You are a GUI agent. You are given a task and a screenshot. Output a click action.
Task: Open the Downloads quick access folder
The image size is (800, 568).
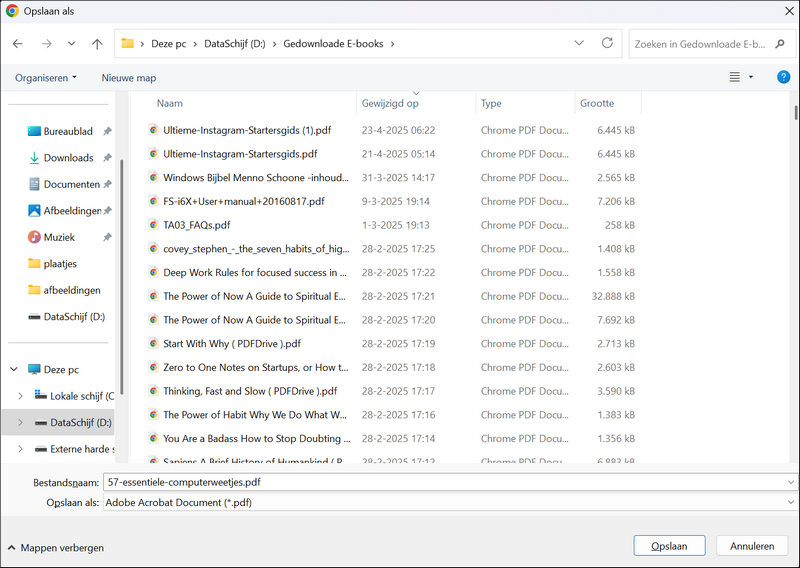click(x=68, y=158)
